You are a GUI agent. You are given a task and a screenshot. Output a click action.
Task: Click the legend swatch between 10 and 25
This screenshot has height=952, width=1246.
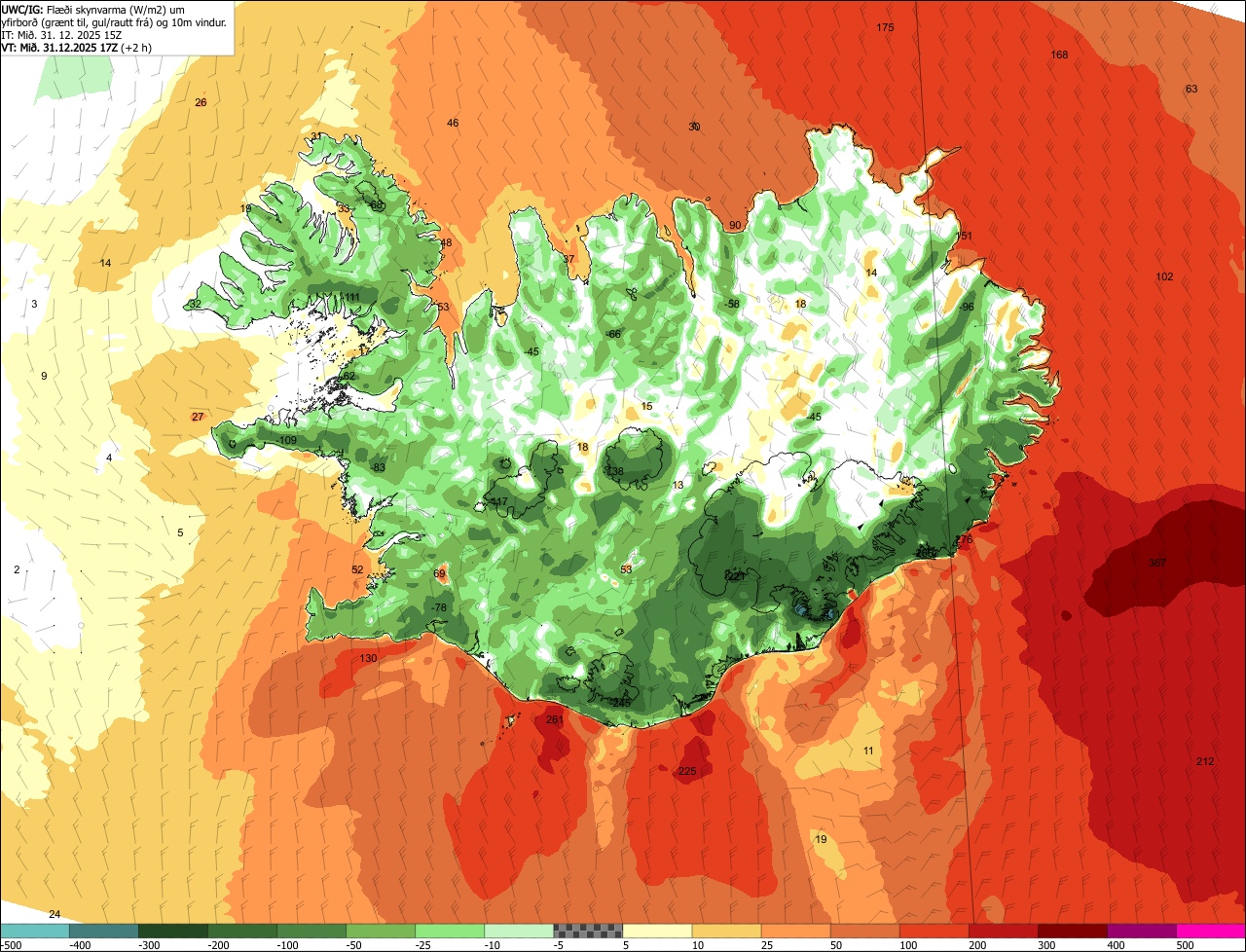(726, 931)
